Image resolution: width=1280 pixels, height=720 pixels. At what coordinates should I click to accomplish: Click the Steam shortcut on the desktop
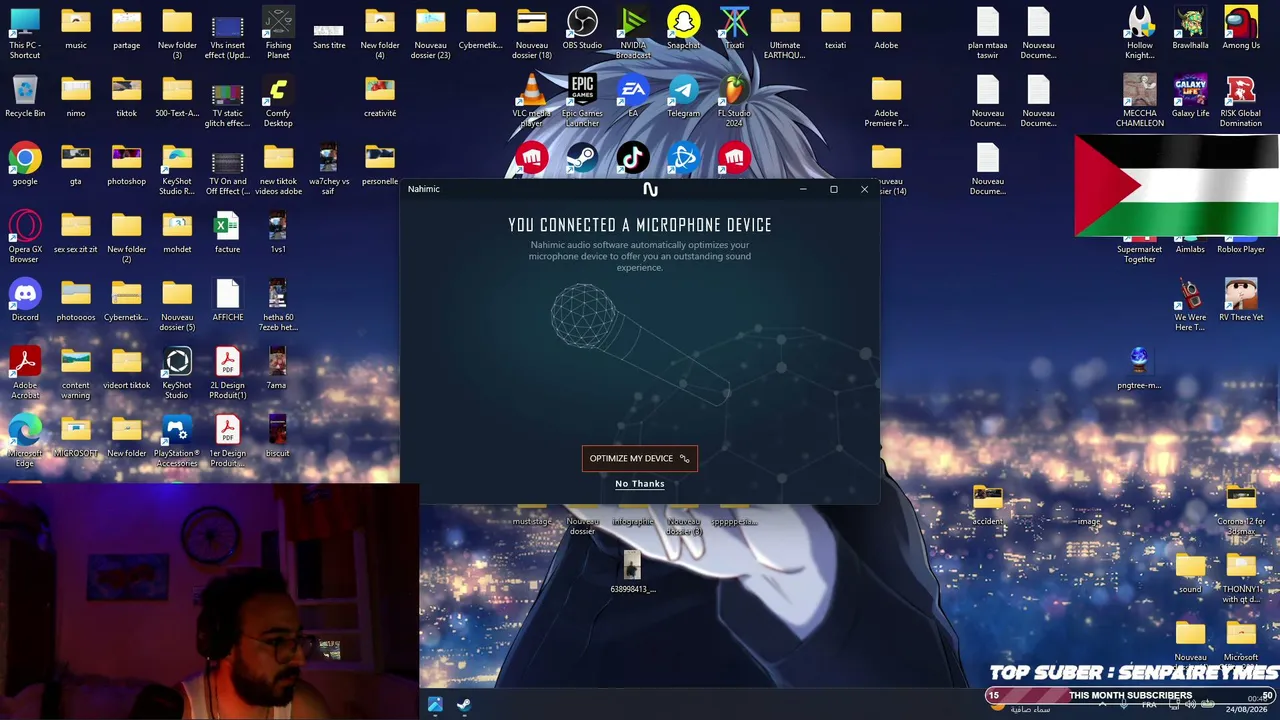point(582,158)
